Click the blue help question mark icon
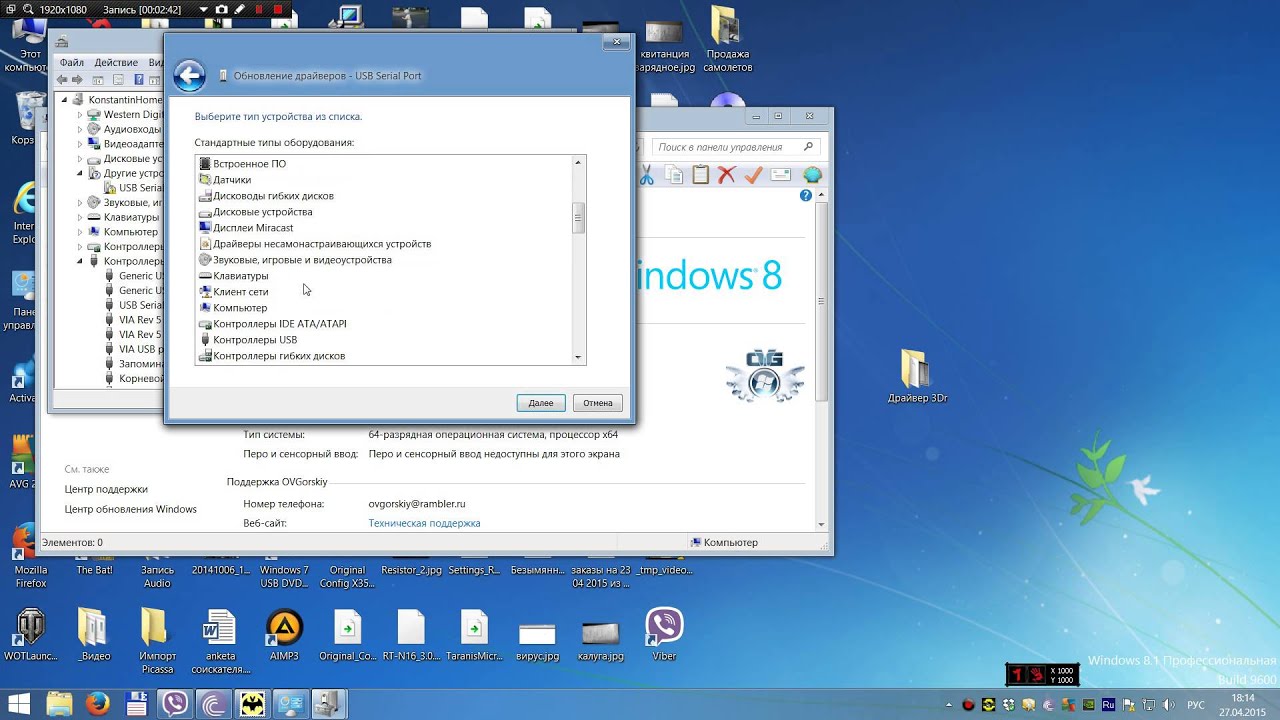Screen dimensions: 1280x720 [806, 196]
